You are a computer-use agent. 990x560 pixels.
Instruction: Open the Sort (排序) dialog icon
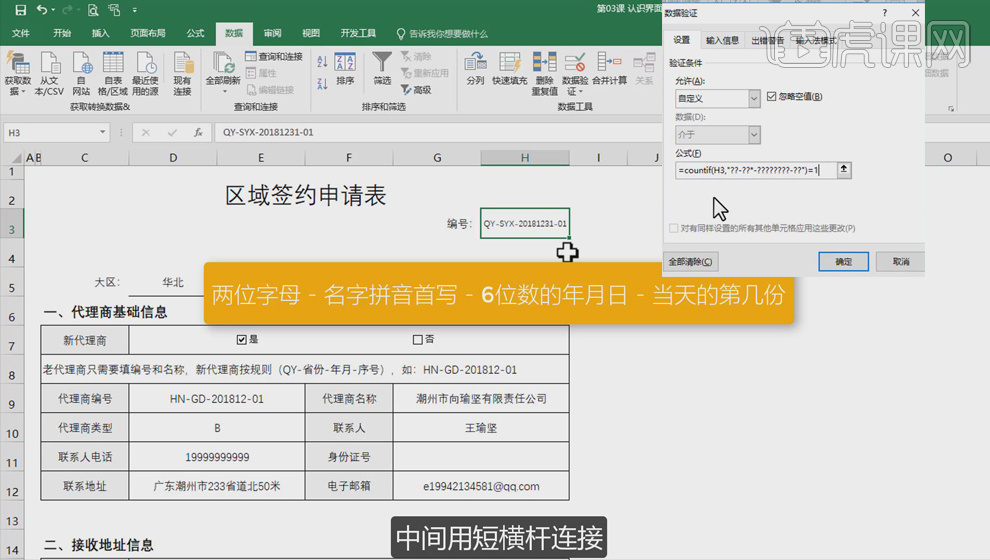pos(345,64)
